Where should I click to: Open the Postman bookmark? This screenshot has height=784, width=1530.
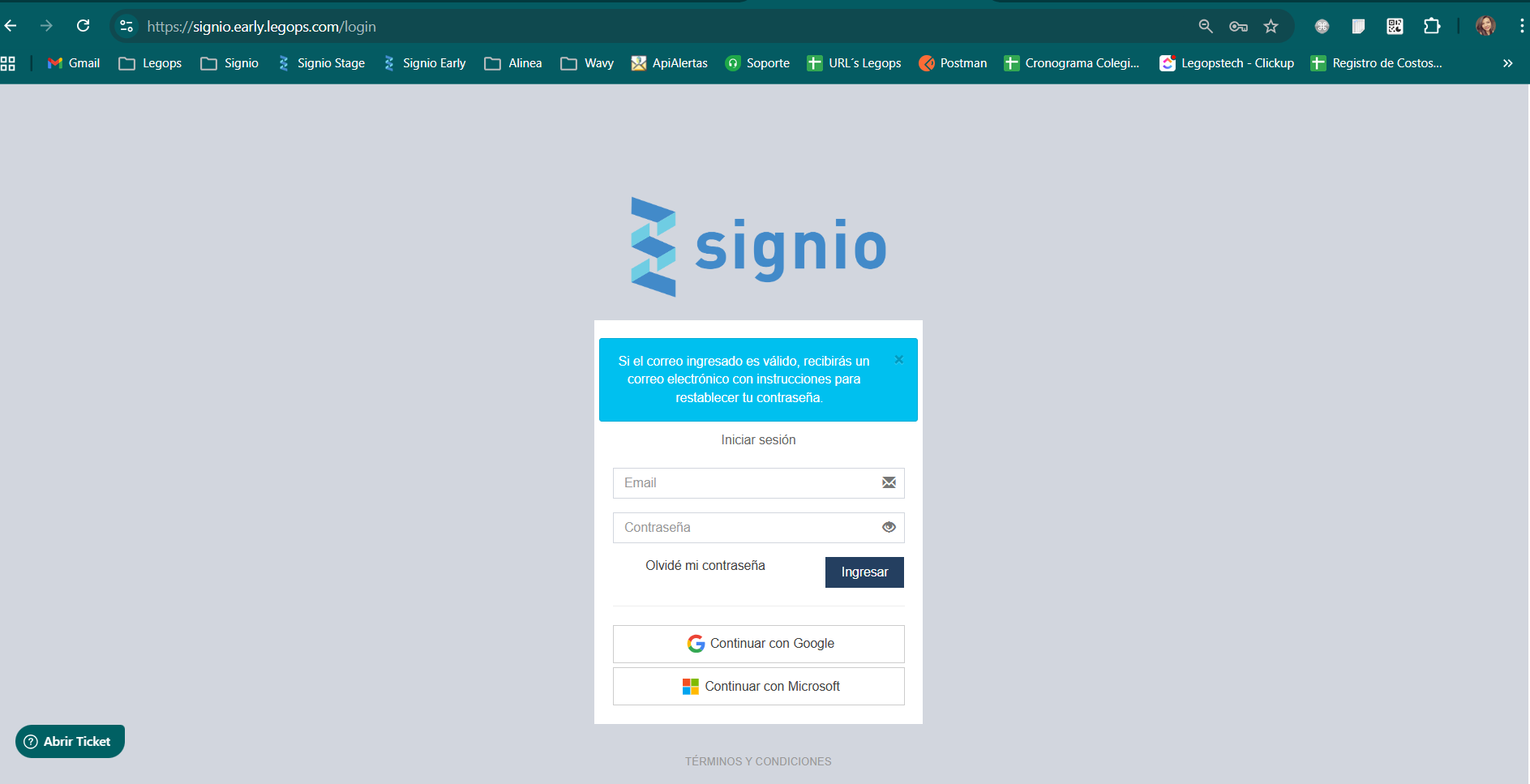[953, 63]
